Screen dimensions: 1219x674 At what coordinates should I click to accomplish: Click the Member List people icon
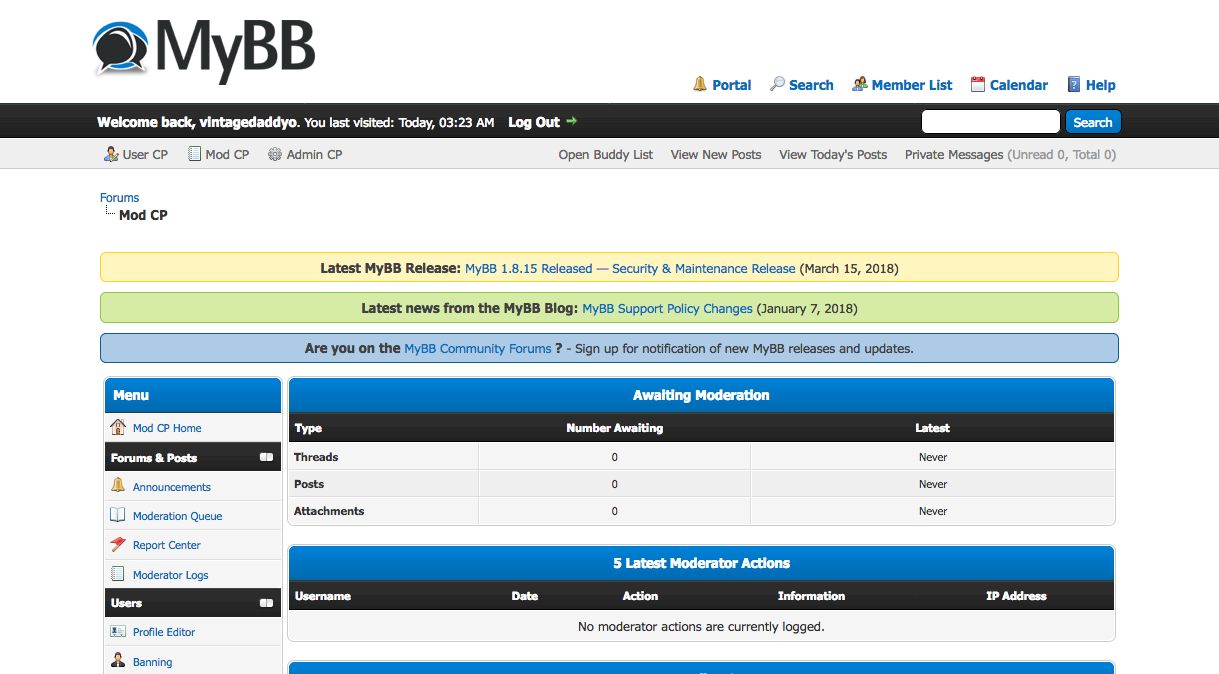(x=859, y=84)
